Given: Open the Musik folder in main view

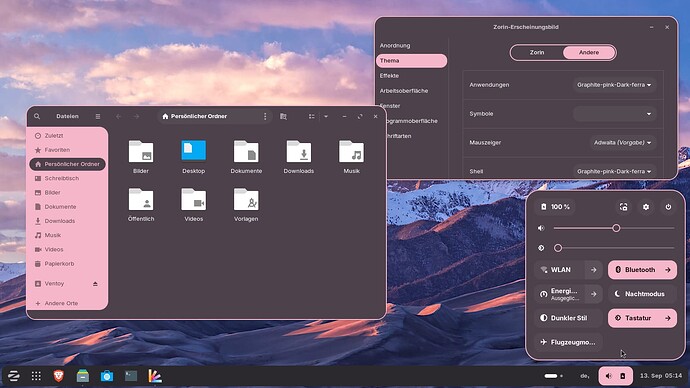Looking at the screenshot, I should 351,152.
